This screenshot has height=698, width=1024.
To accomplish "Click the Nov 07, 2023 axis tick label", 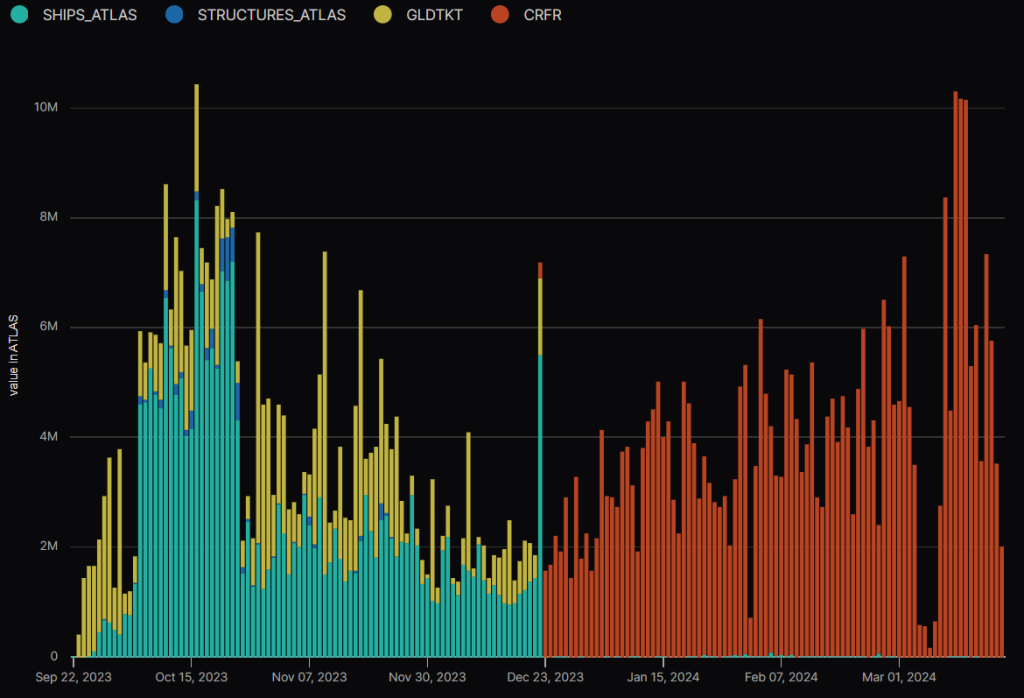I will click(310, 677).
